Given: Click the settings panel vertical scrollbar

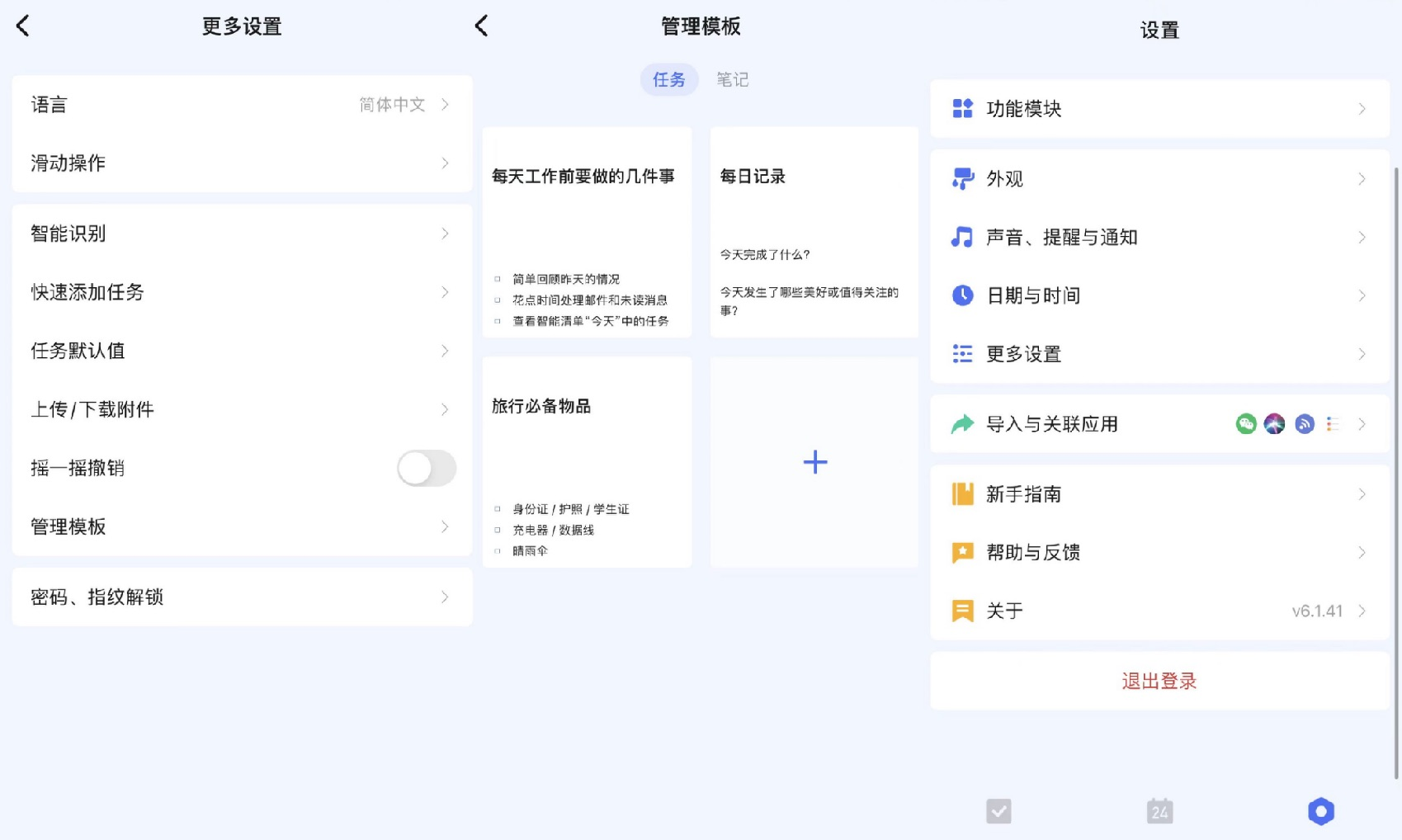Looking at the screenshot, I should coord(1396,472).
